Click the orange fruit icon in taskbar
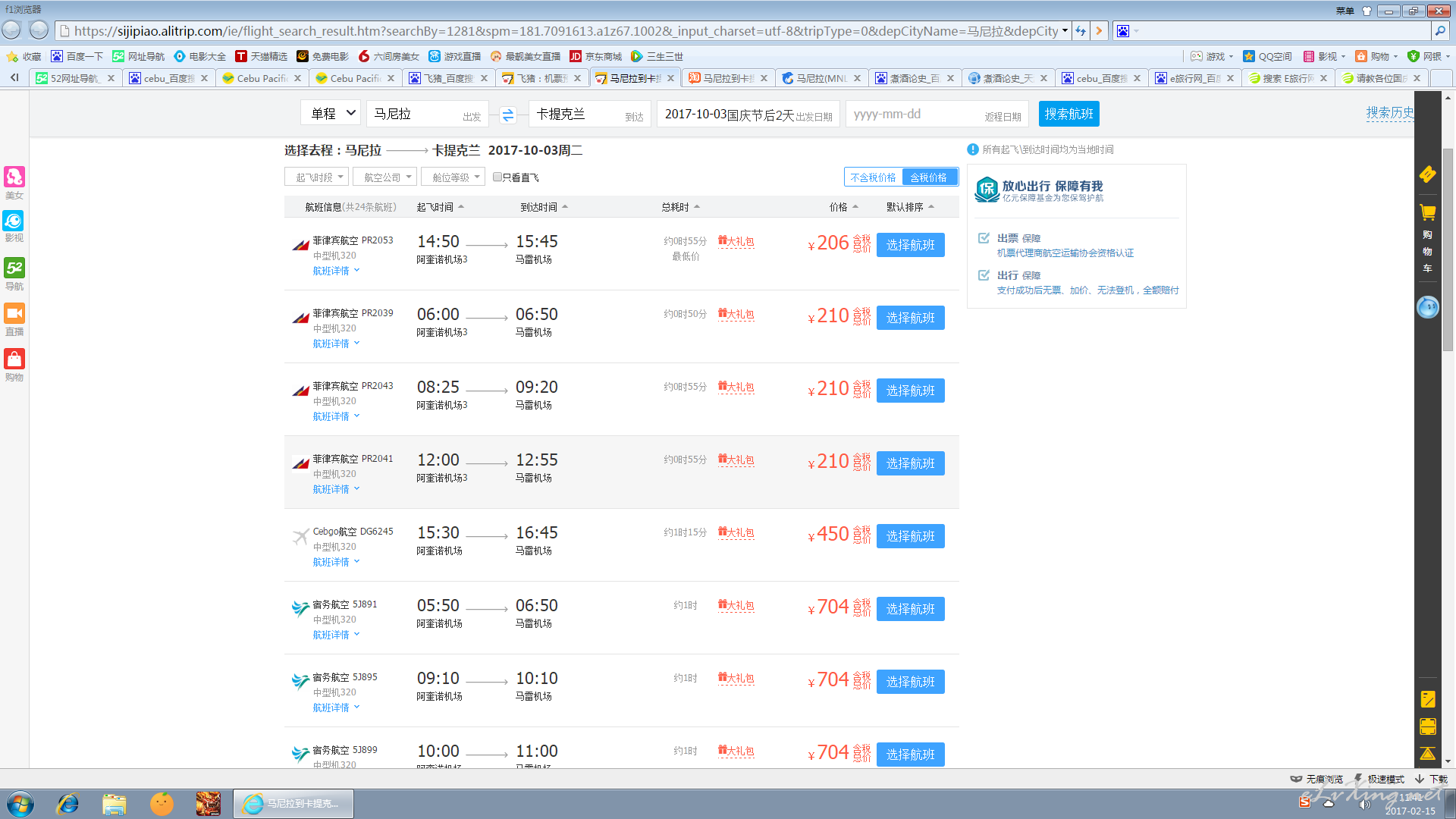The image size is (1456, 819). 162,804
